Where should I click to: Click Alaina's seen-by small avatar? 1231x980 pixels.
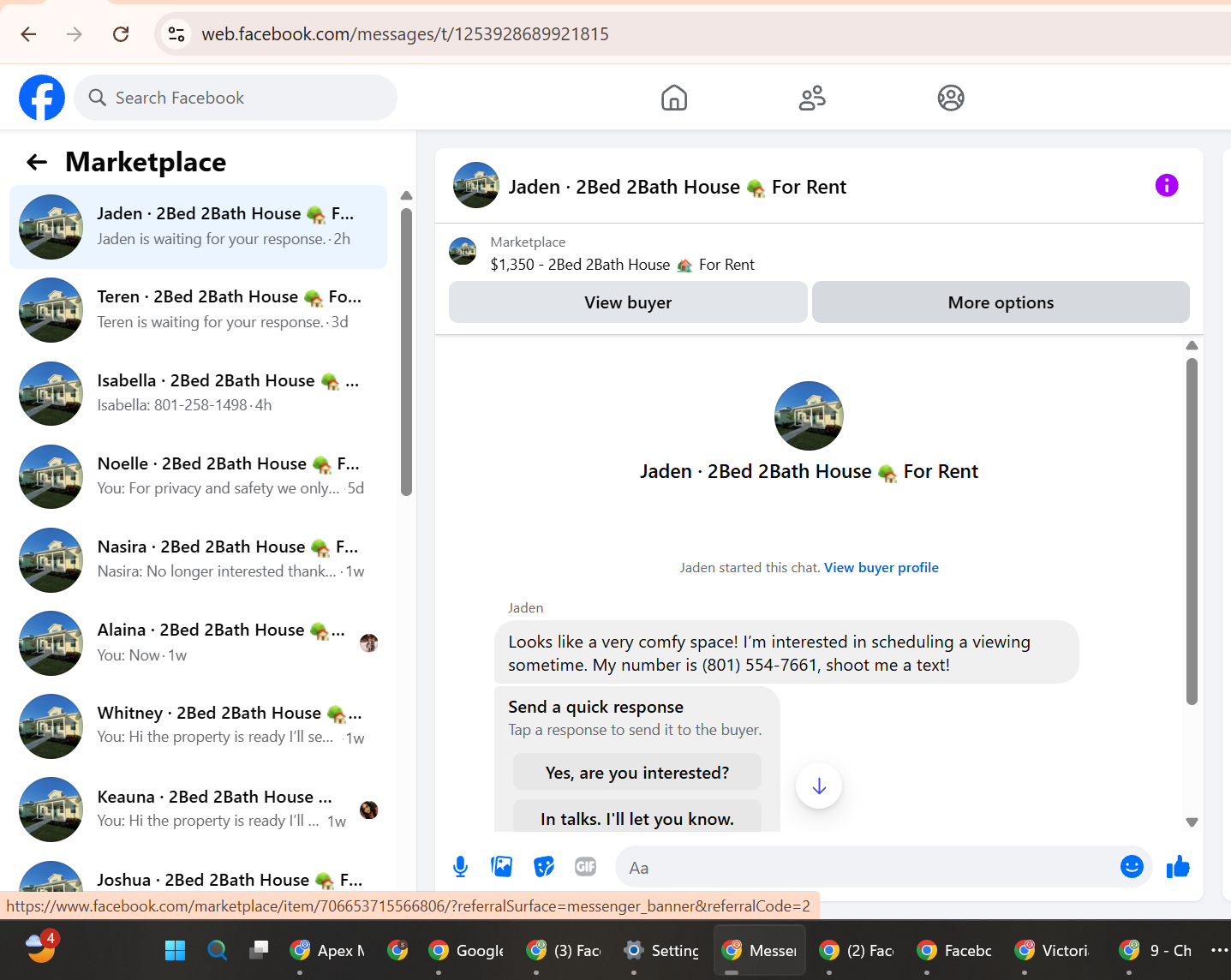369,643
